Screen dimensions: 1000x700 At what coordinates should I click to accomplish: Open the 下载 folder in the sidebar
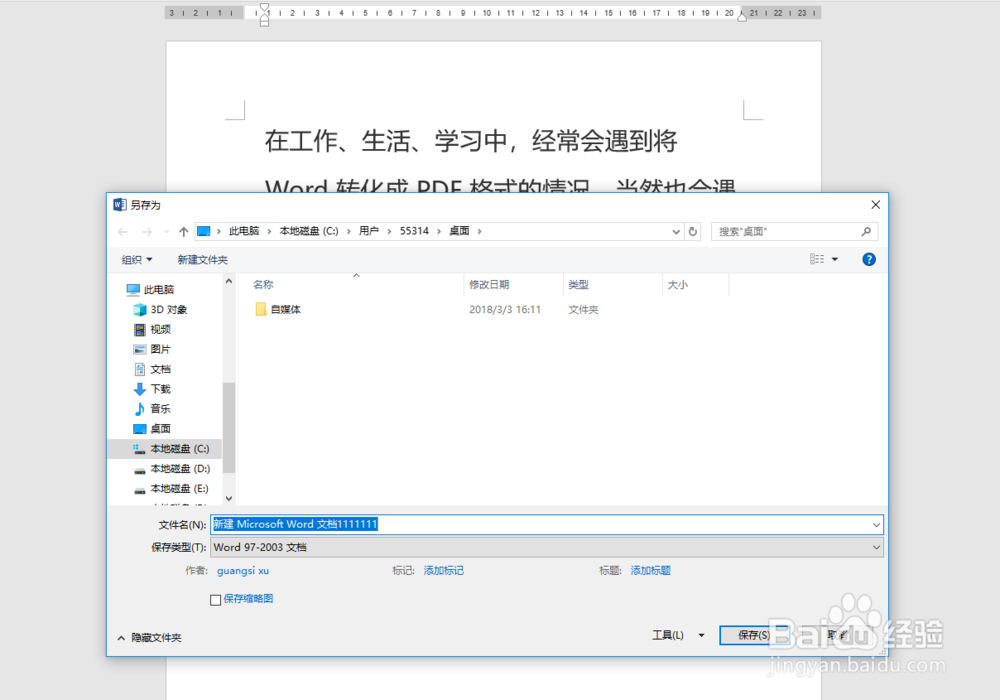[159, 389]
